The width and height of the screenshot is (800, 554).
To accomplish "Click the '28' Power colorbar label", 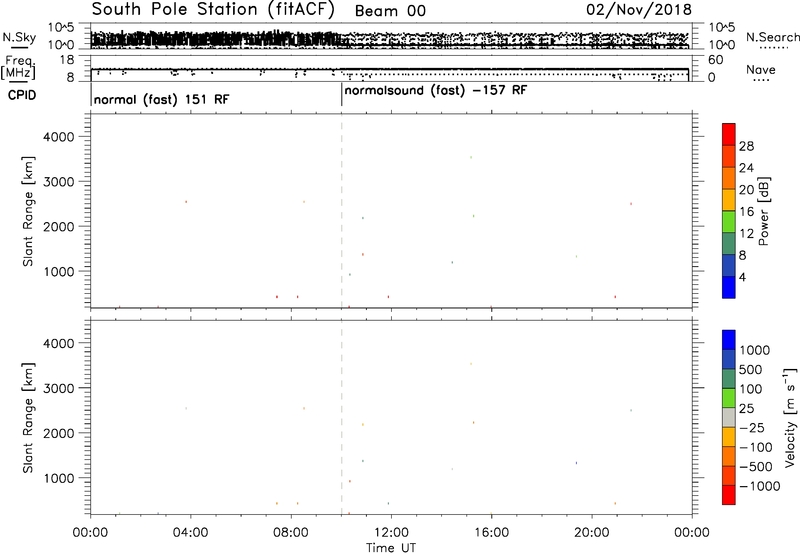I will point(746,146).
